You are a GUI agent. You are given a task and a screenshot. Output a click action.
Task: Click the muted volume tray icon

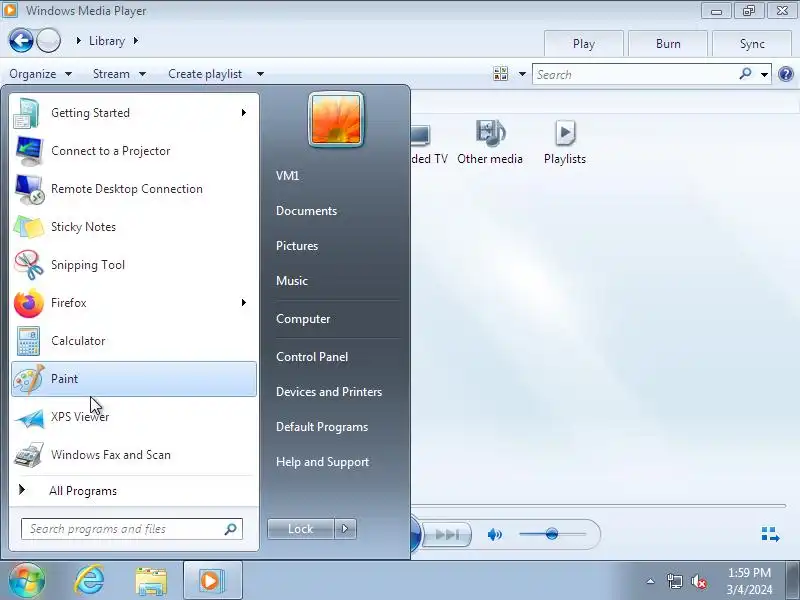[698, 581]
